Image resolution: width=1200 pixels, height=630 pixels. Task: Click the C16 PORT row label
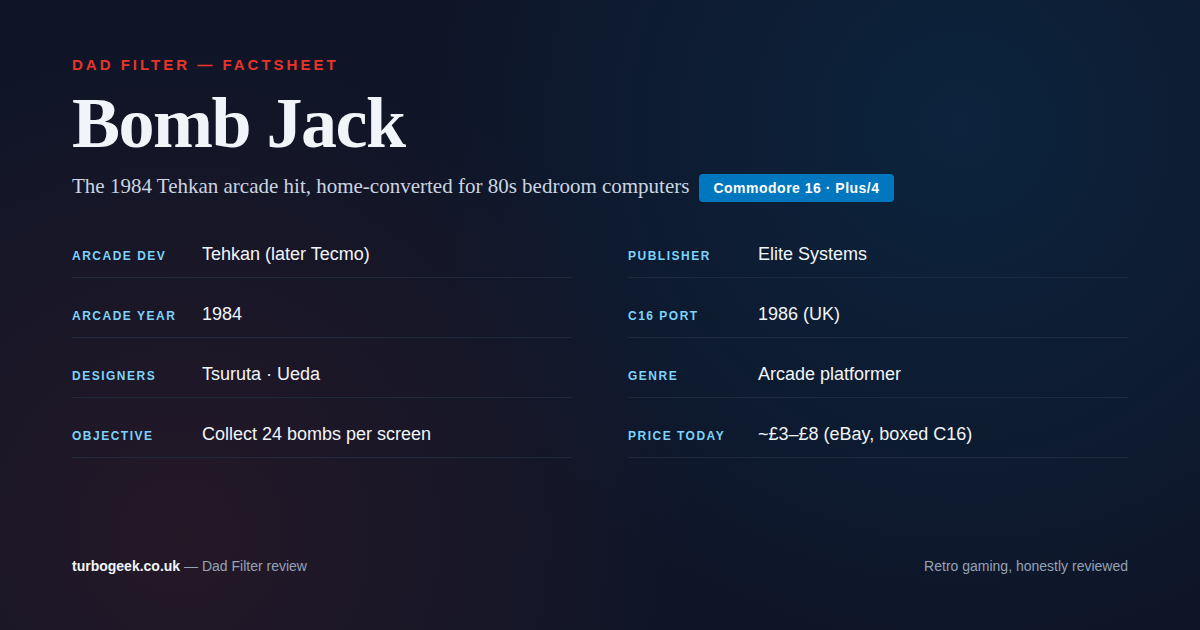tap(663, 315)
